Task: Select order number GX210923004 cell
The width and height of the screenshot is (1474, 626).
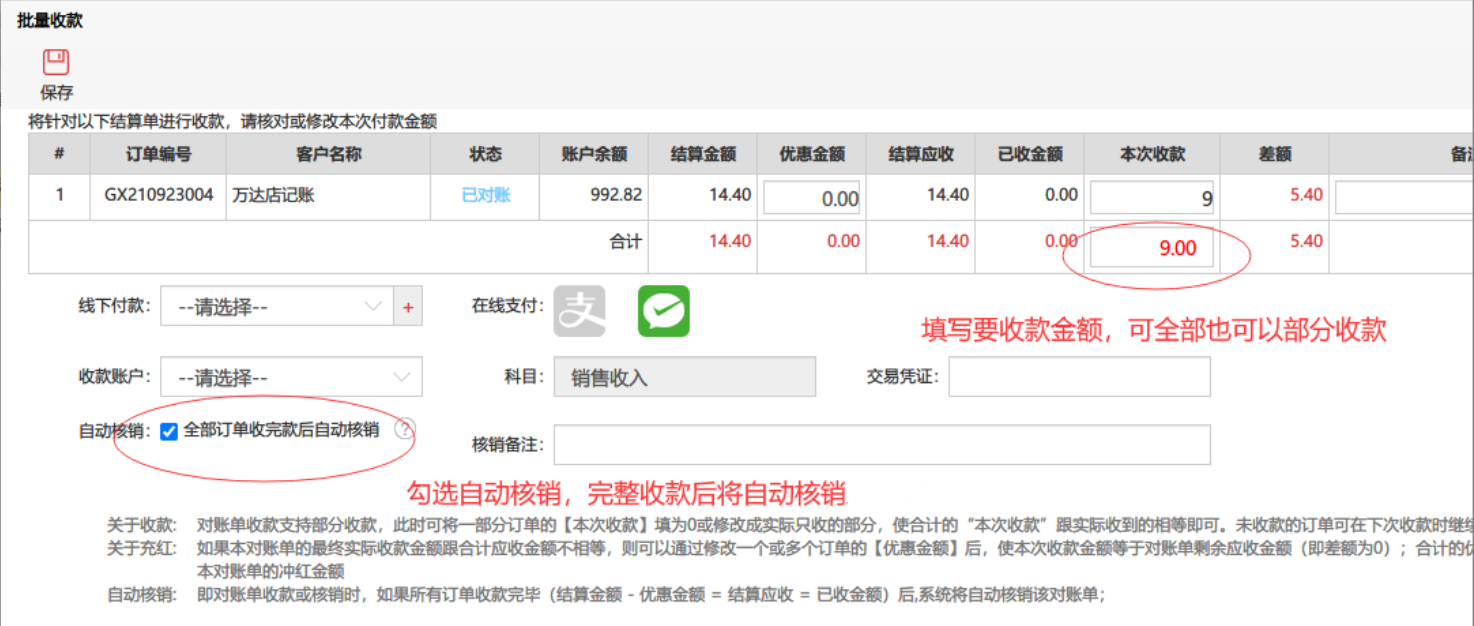Action: pyautogui.click(x=159, y=195)
